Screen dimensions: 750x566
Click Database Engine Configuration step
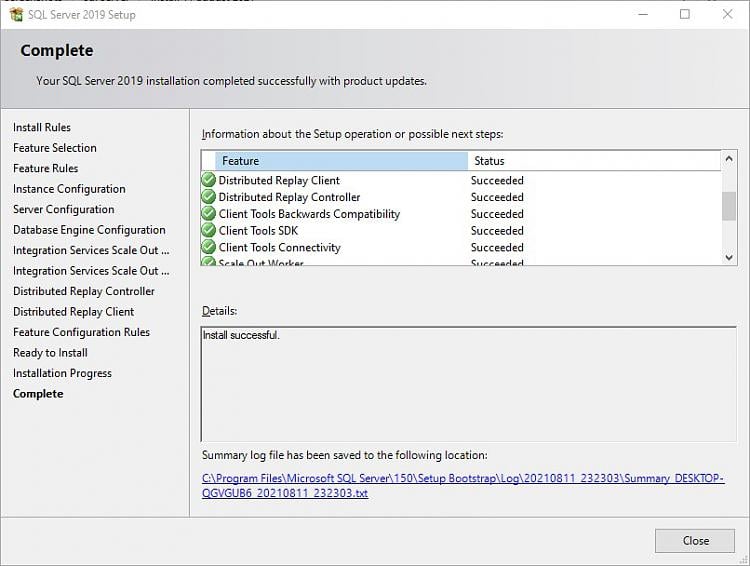(89, 230)
